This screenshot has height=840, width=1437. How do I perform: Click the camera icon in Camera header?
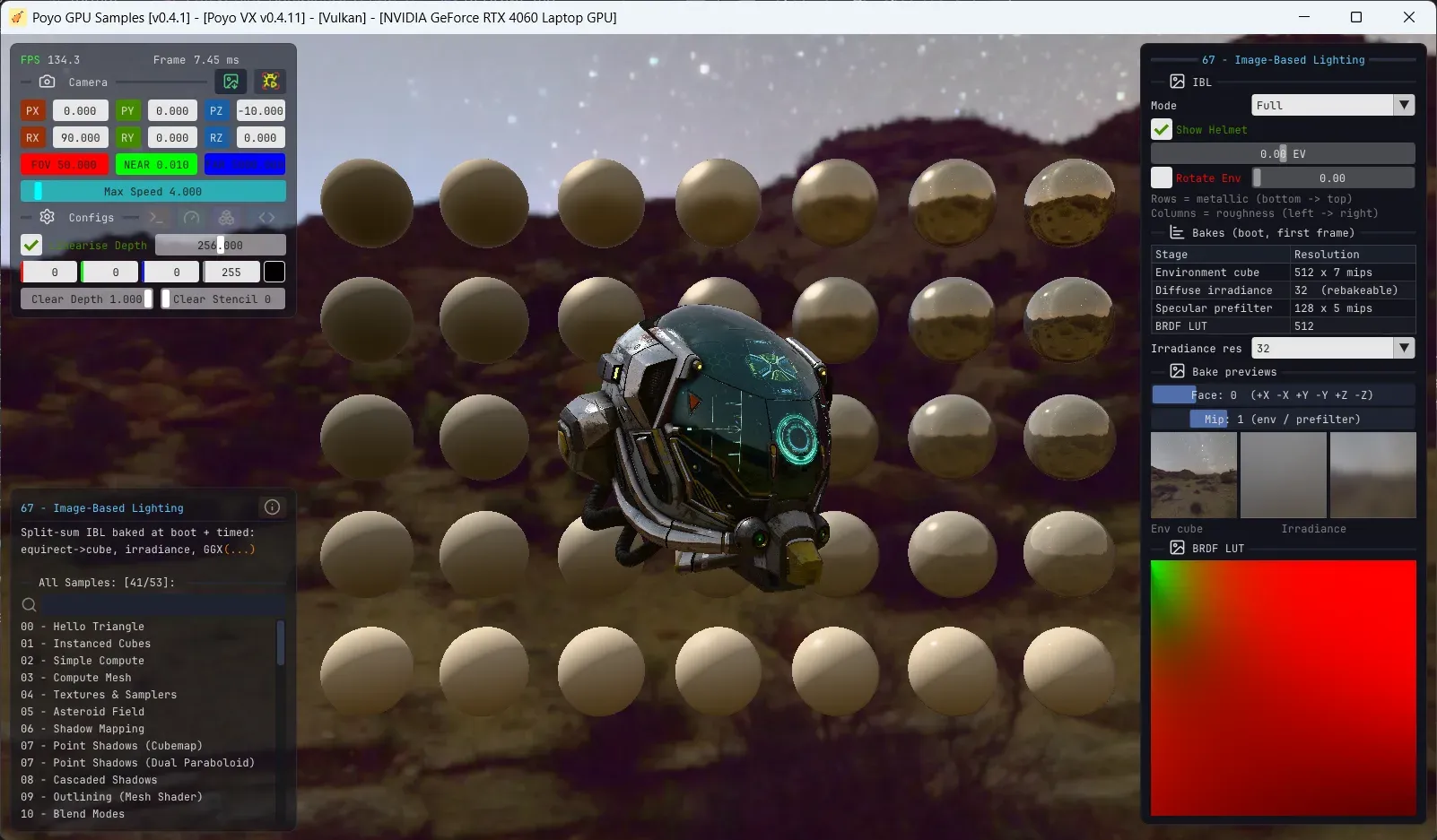click(x=48, y=82)
